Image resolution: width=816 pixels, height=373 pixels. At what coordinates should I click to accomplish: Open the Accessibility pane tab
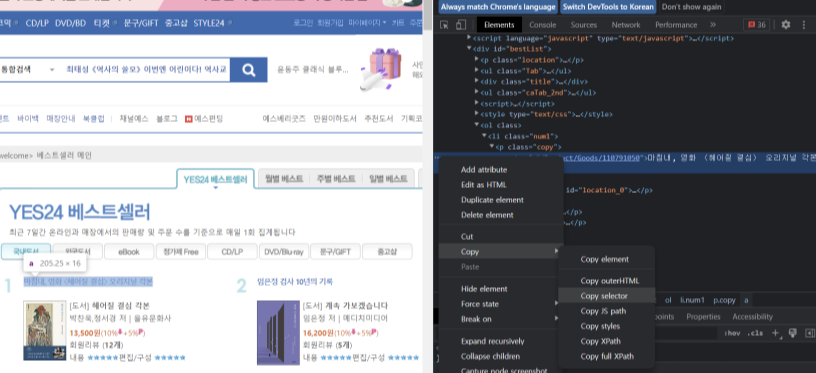[x=753, y=316]
